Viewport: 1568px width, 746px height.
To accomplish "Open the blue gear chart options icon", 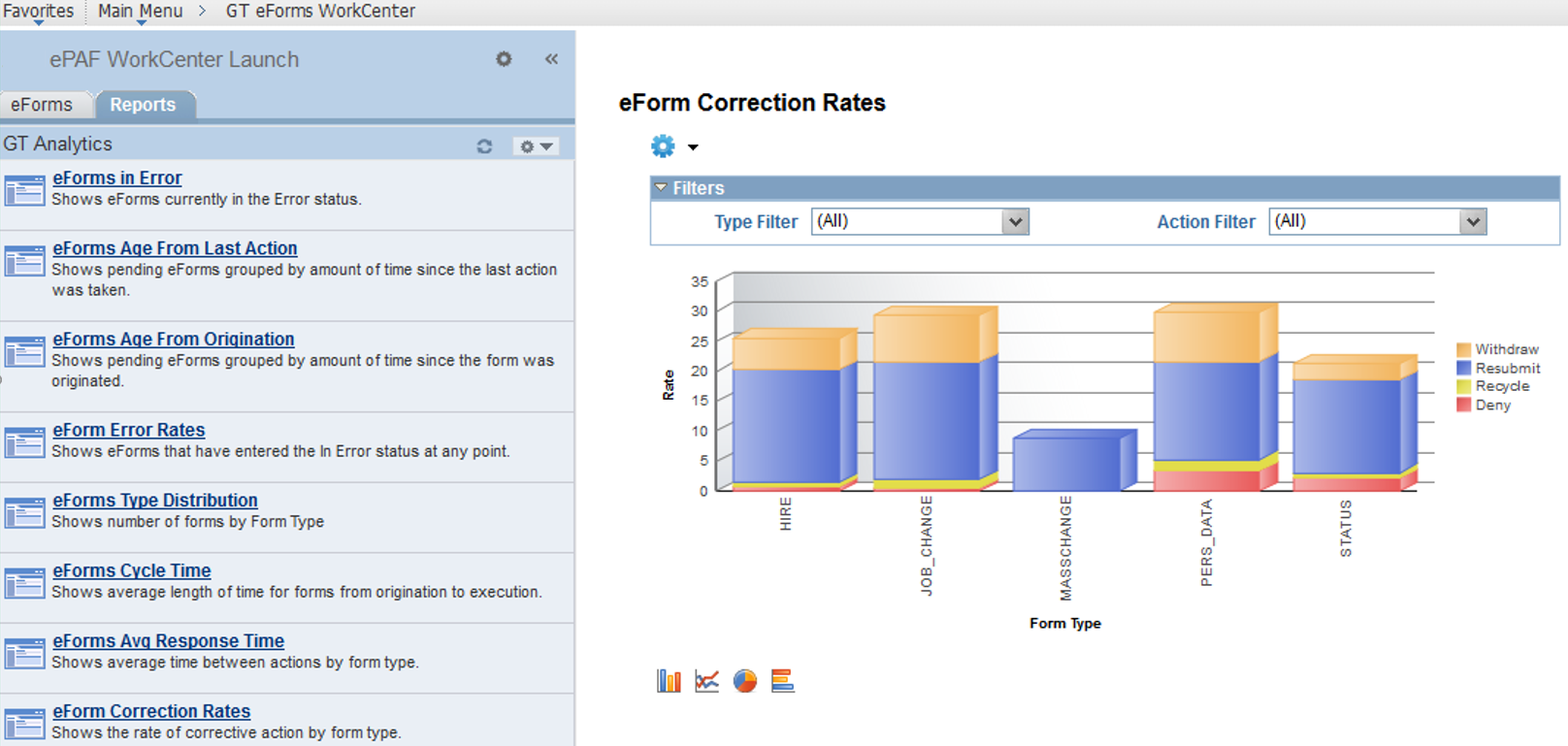I will 663,146.
